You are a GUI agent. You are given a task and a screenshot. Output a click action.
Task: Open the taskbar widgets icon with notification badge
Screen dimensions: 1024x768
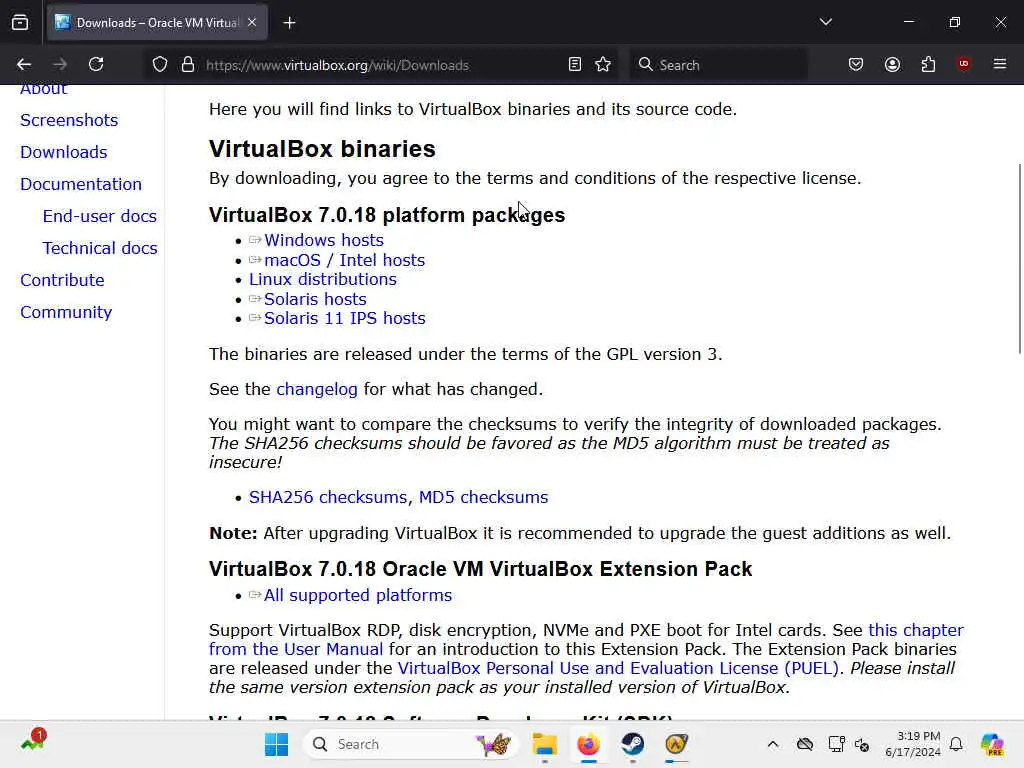(x=33, y=741)
